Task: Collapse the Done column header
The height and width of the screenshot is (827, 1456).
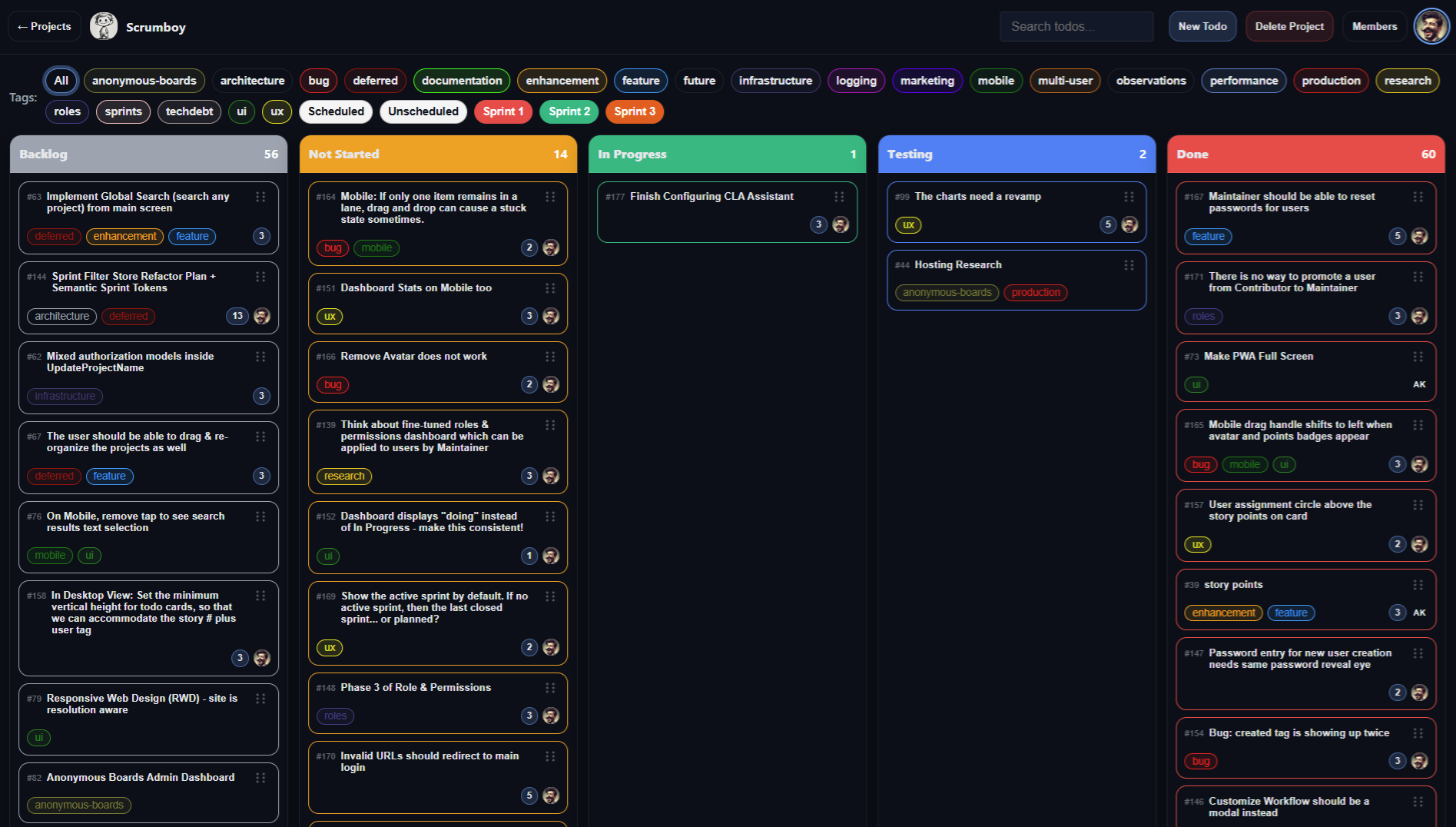Action: pyautogui.click(x=1305, y=154)
